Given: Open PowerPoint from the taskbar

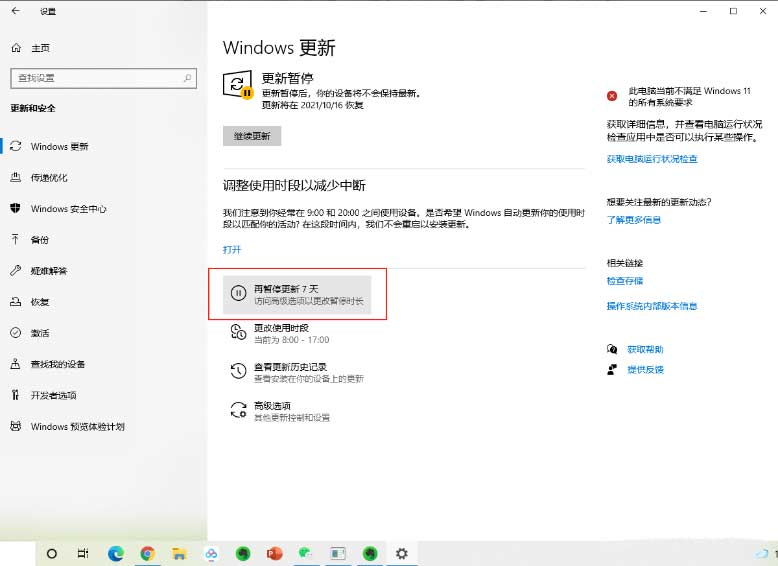Looking at the screenshot, I should click(274, 554).
